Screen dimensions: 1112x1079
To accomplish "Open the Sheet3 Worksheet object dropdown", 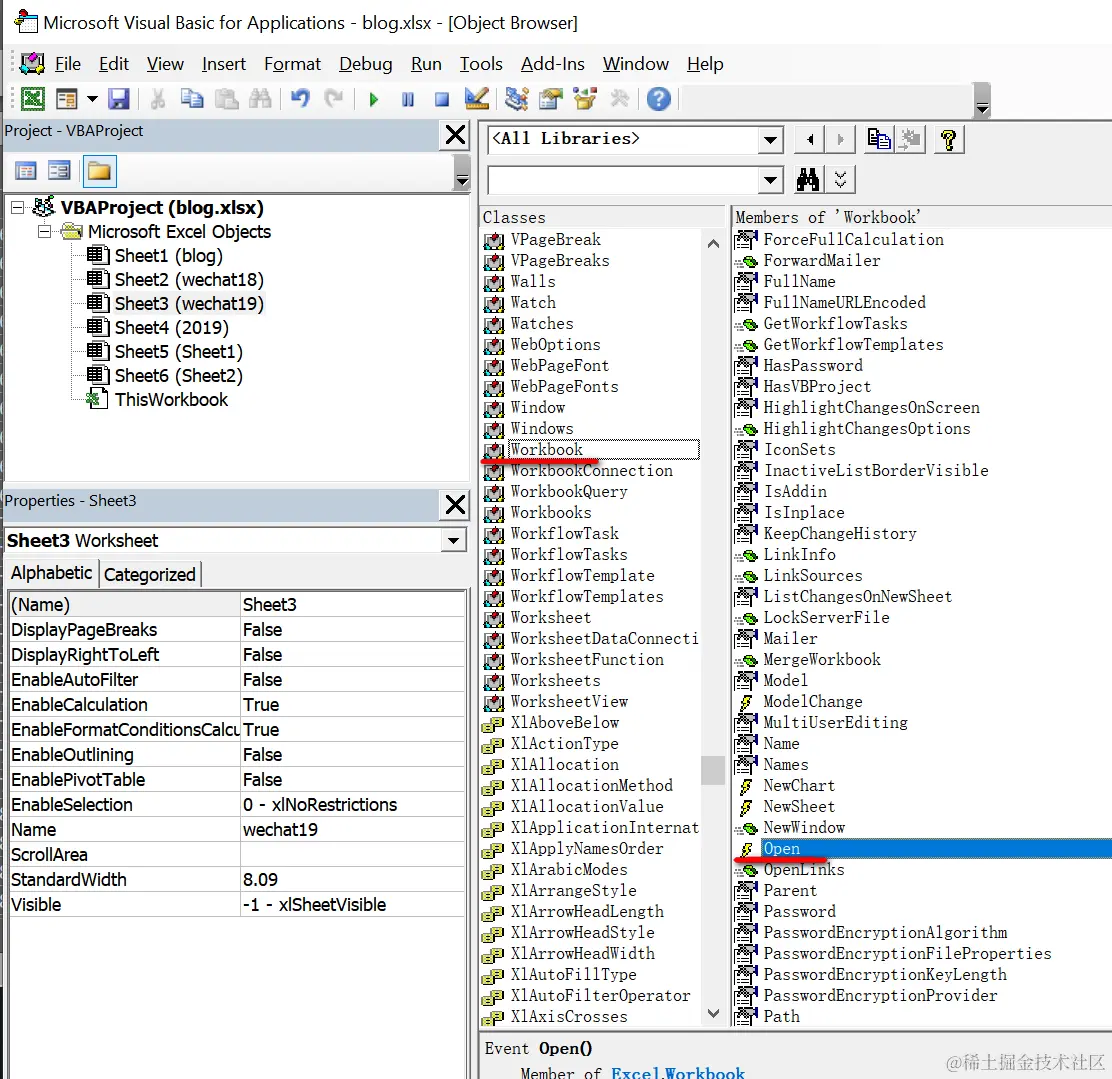I will coord(452,541).
